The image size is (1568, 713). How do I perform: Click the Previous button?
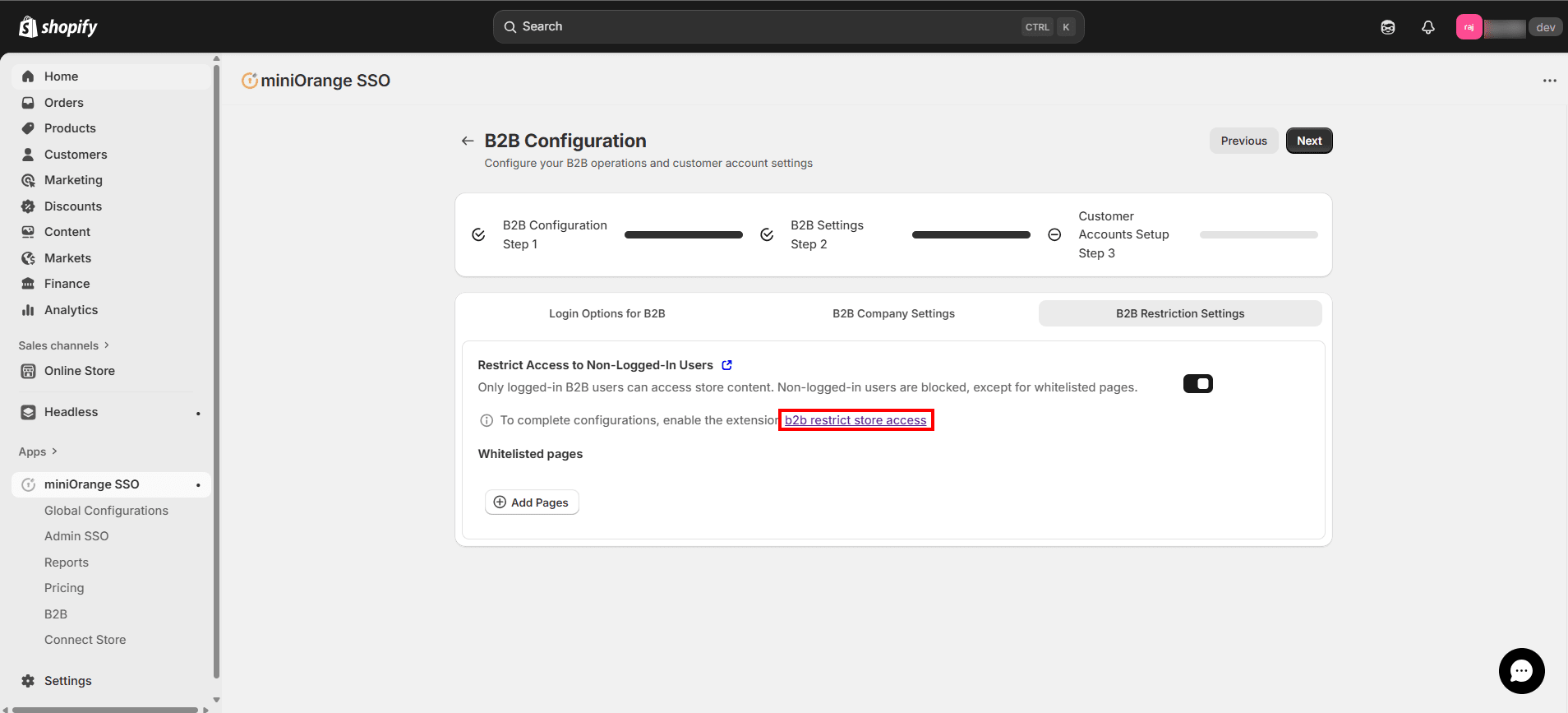(x=1243, y=141)
